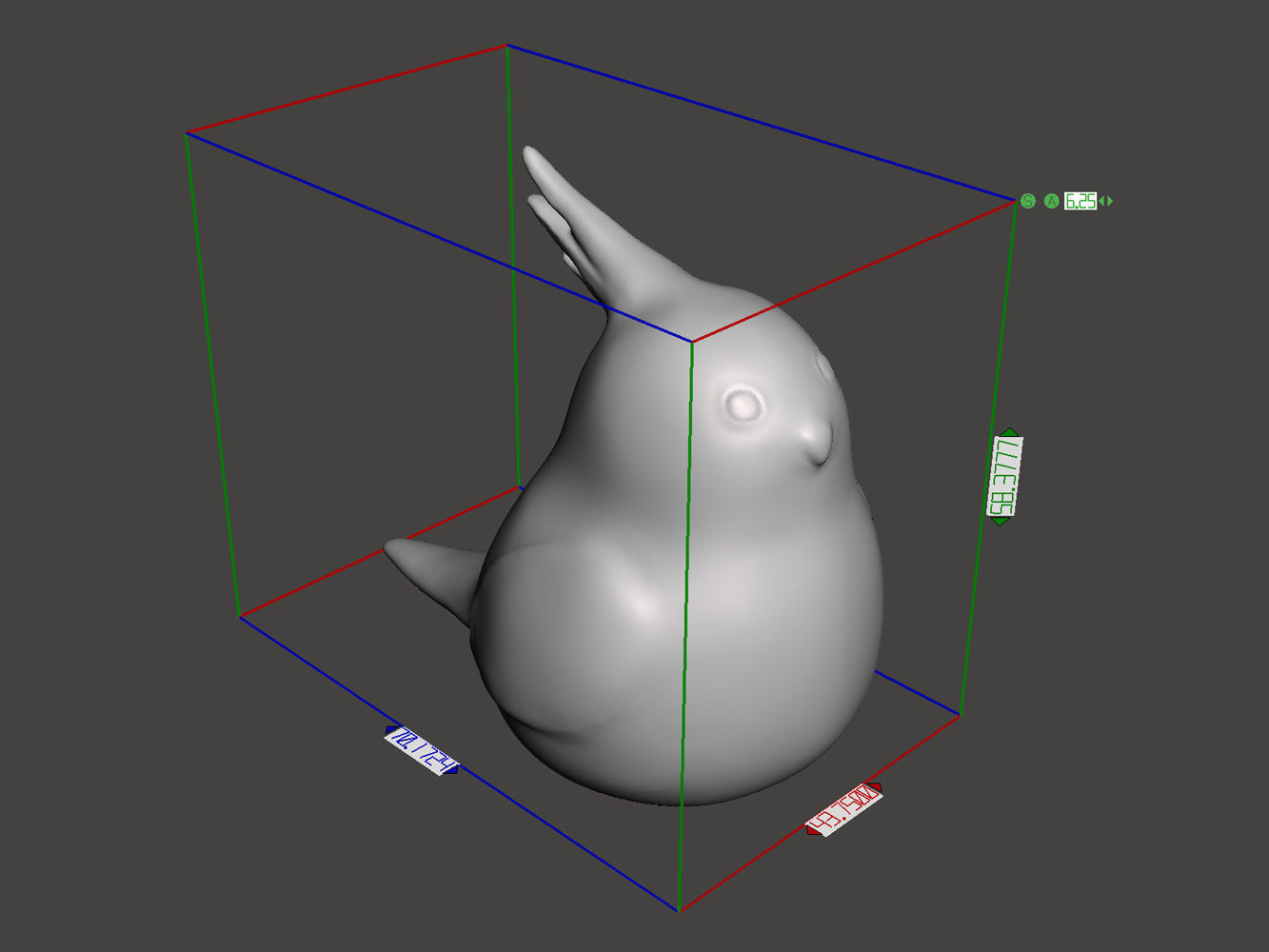The image size is (1269, 952).
Task: Select the blue 70.1724 dimension label
Action: click(422, 750)
